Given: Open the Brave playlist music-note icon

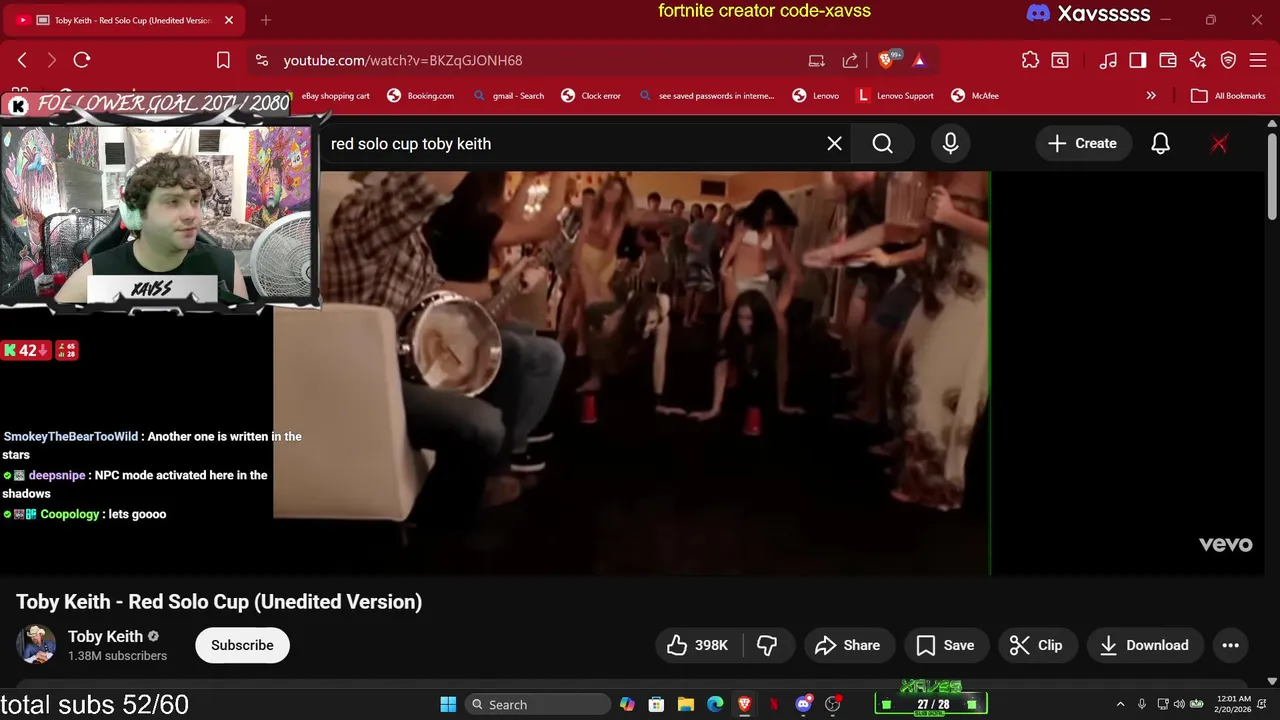Looking at the screenshot, I should point(1107,60).
